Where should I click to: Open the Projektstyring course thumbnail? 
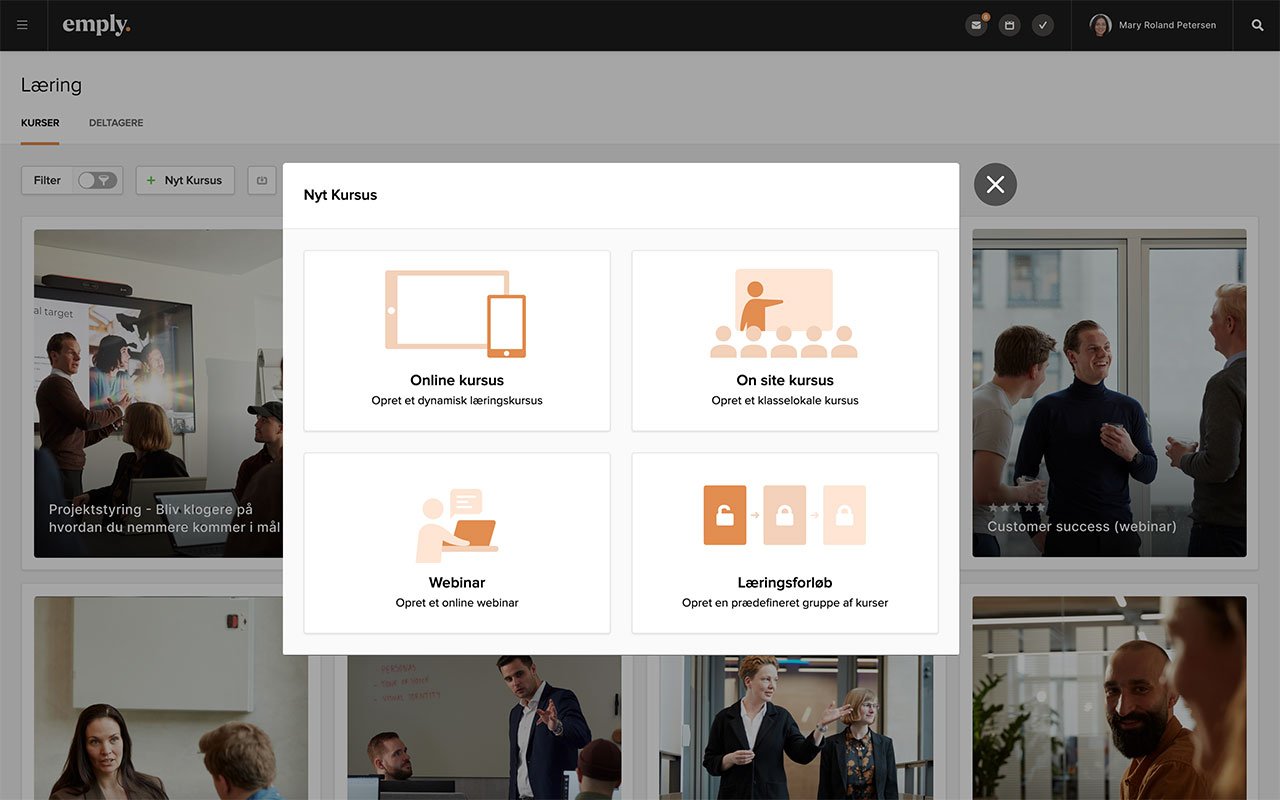pos(158,393)
